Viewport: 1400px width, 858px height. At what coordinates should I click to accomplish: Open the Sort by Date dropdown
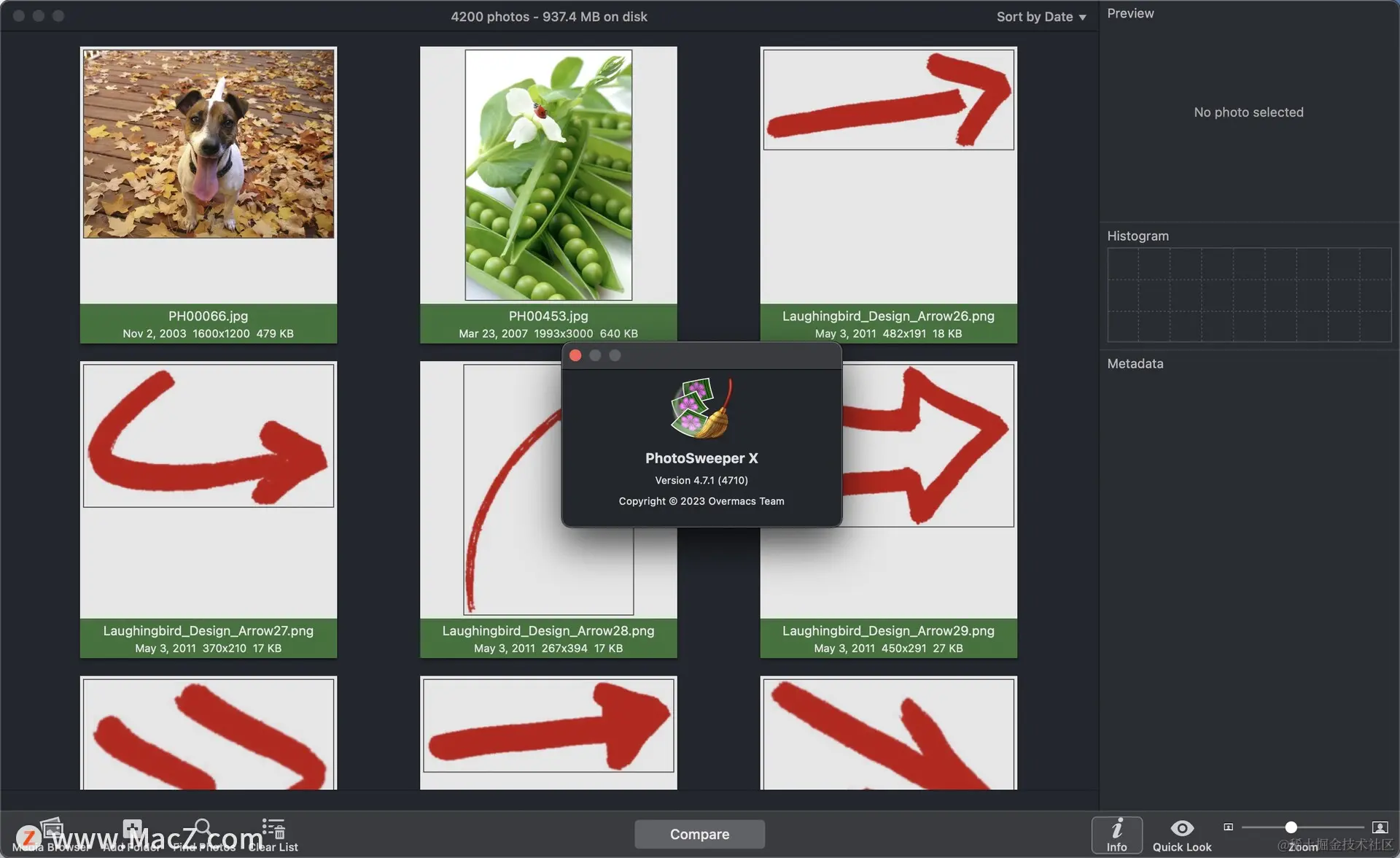[x=1041, y=17]
